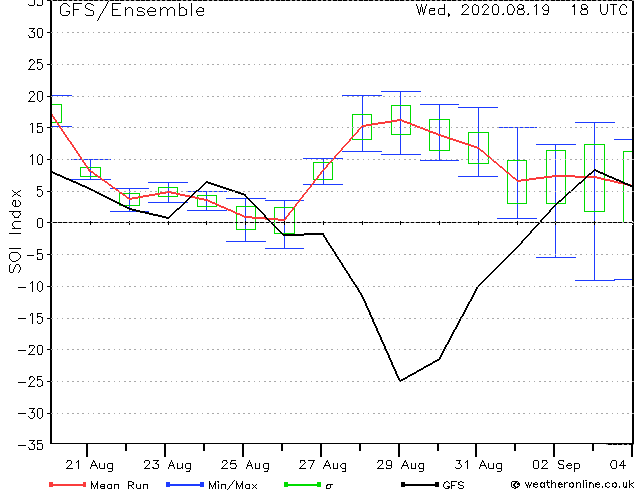The image size is (634, 490).
Task: Click the 27 Aug x-axis label
Action: click(x=323, y=465)
